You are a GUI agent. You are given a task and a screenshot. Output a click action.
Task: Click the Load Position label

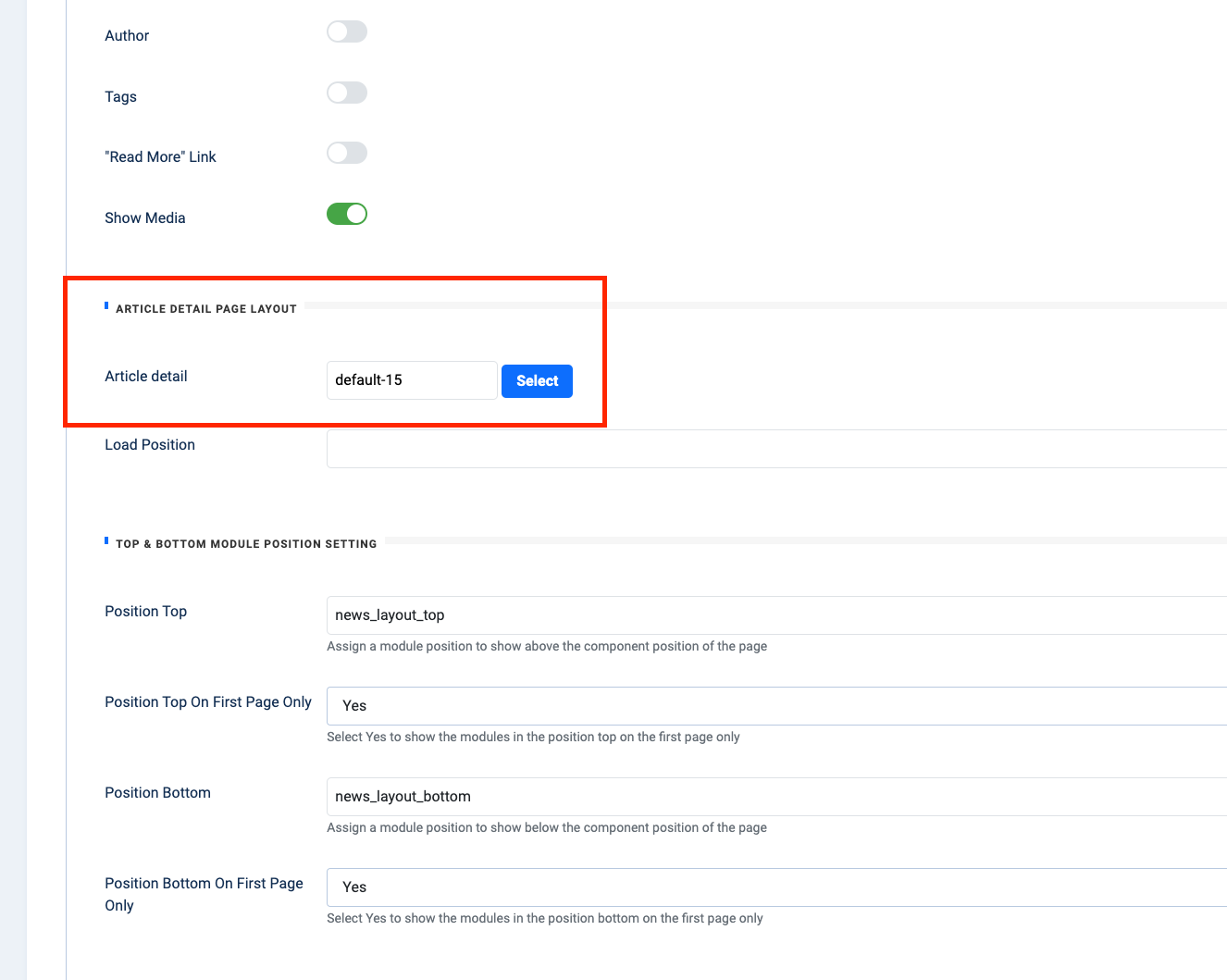pyautogui.click(x=150, y=445)
